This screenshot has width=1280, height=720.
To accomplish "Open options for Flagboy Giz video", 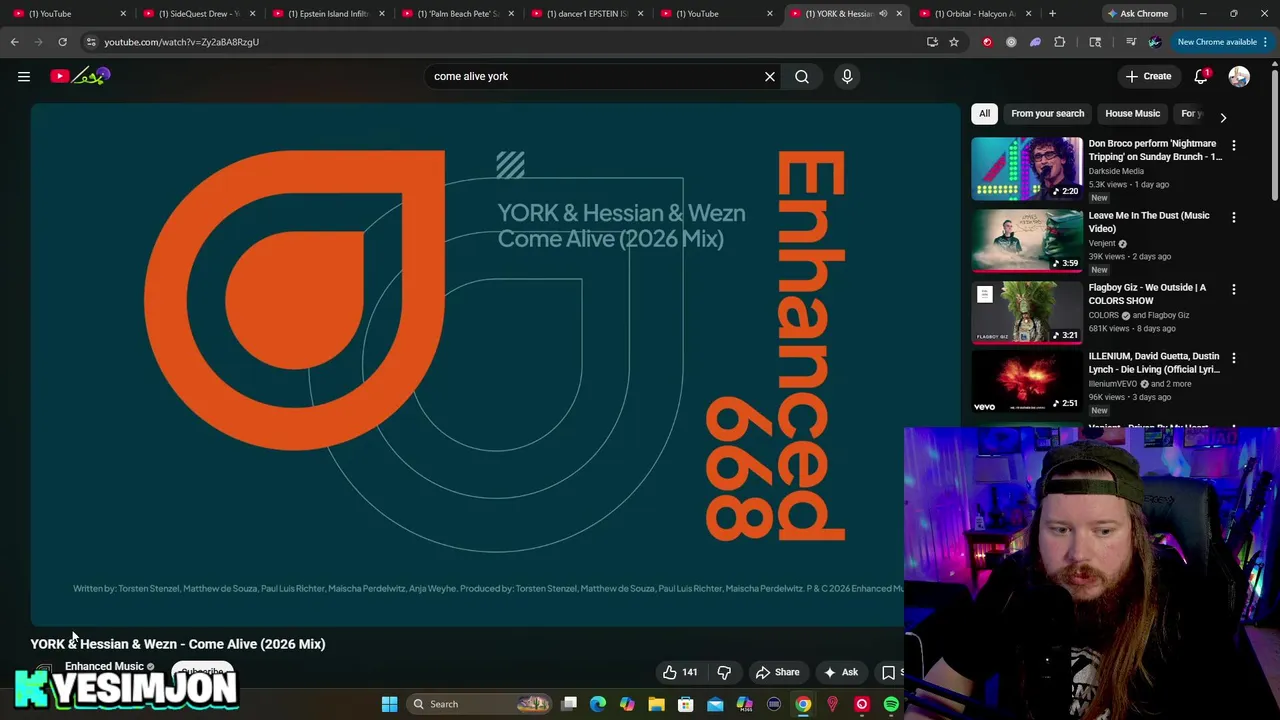I will [1233, 289].
